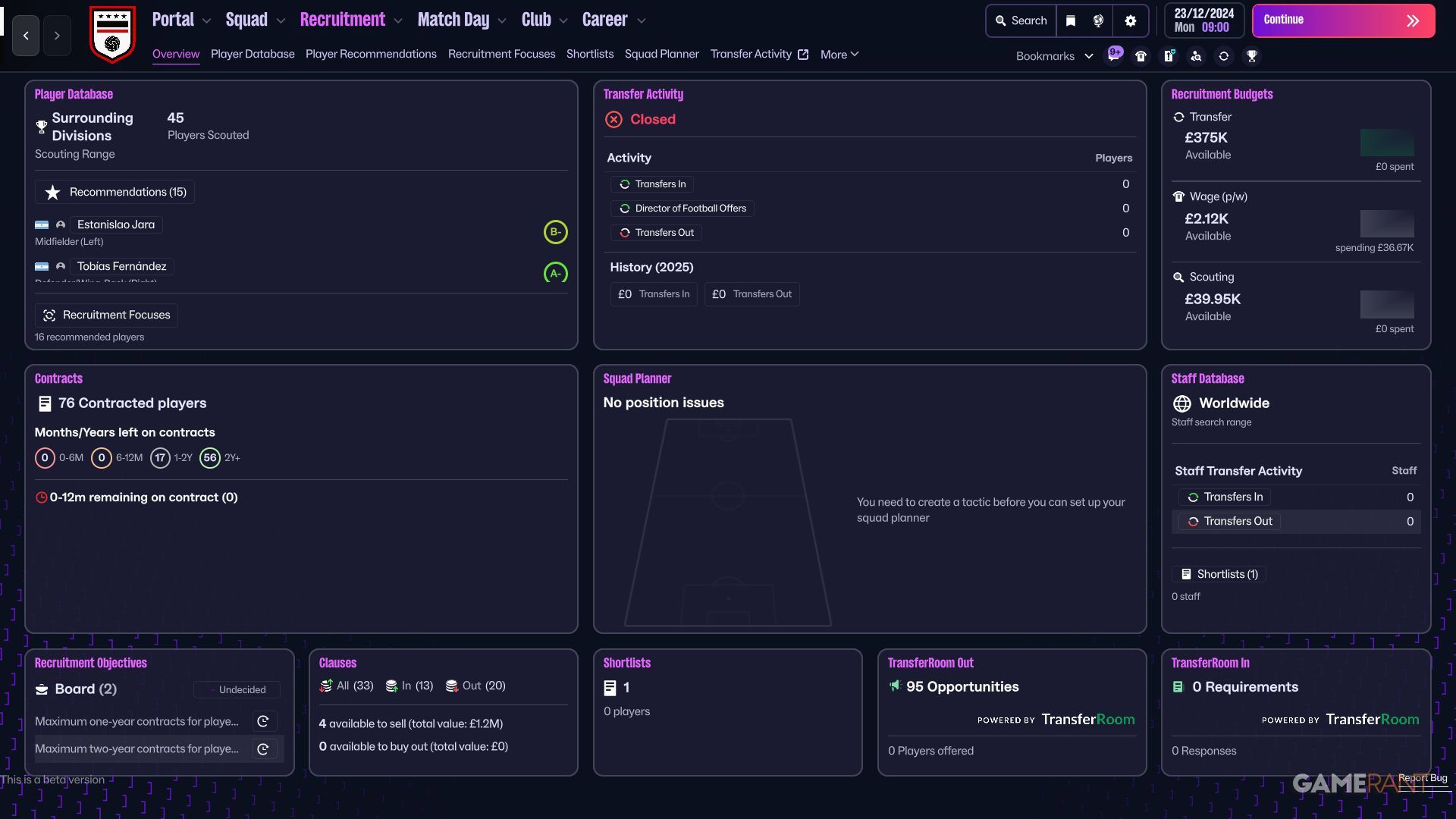Toggle second board objective two-year contracts icon
1456x819 pixels.
pyautogui.click(x=263, y=749)
